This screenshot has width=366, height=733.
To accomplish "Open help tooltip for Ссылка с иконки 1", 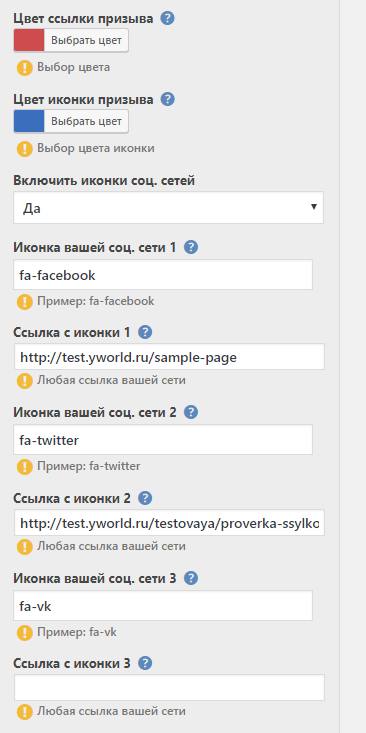I will click(145, 332).
